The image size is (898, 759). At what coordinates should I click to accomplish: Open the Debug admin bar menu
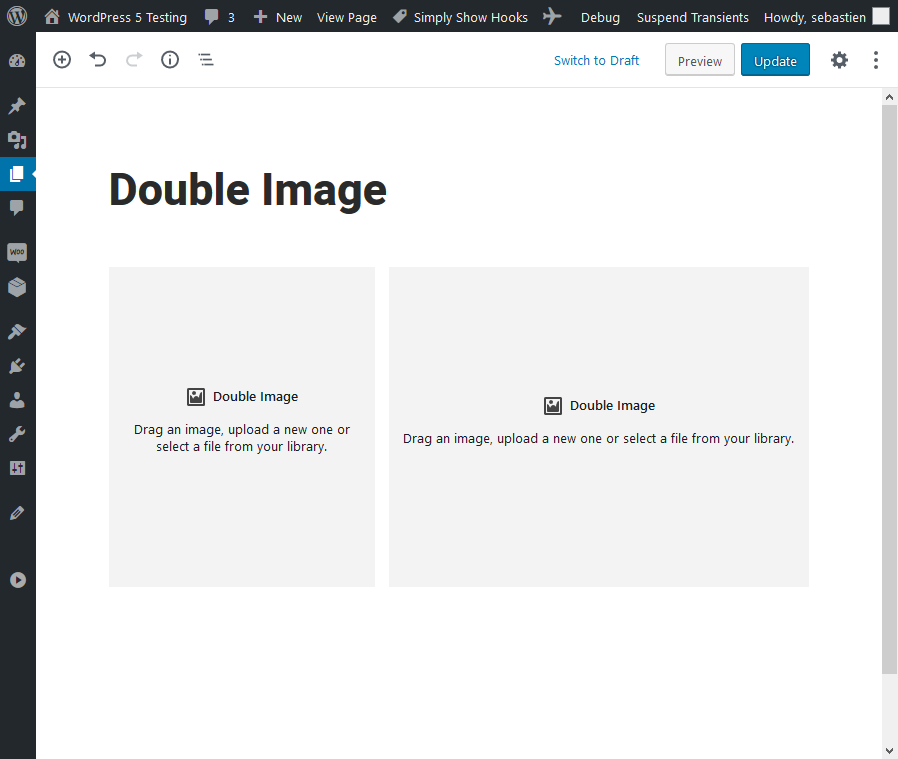click(x=600, y=17)
